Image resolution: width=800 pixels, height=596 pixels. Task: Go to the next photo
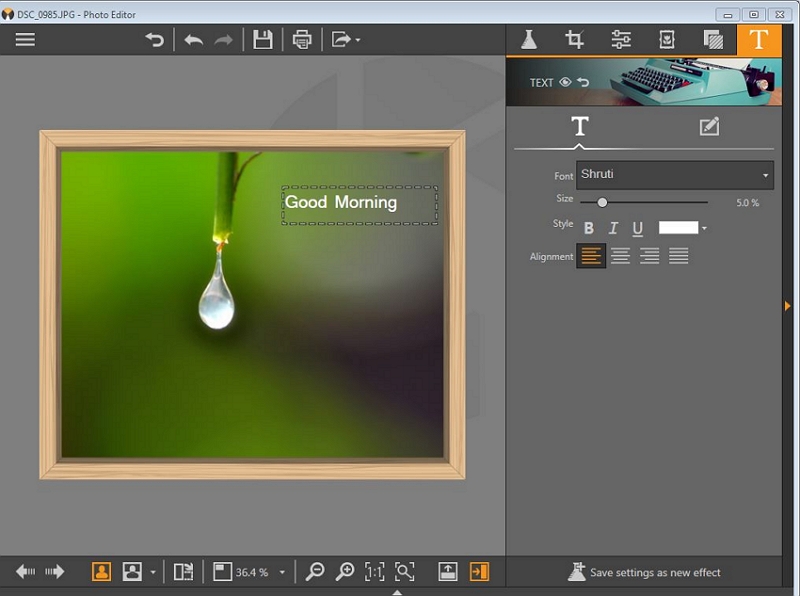pyautogui.click(x=55, y=572)
